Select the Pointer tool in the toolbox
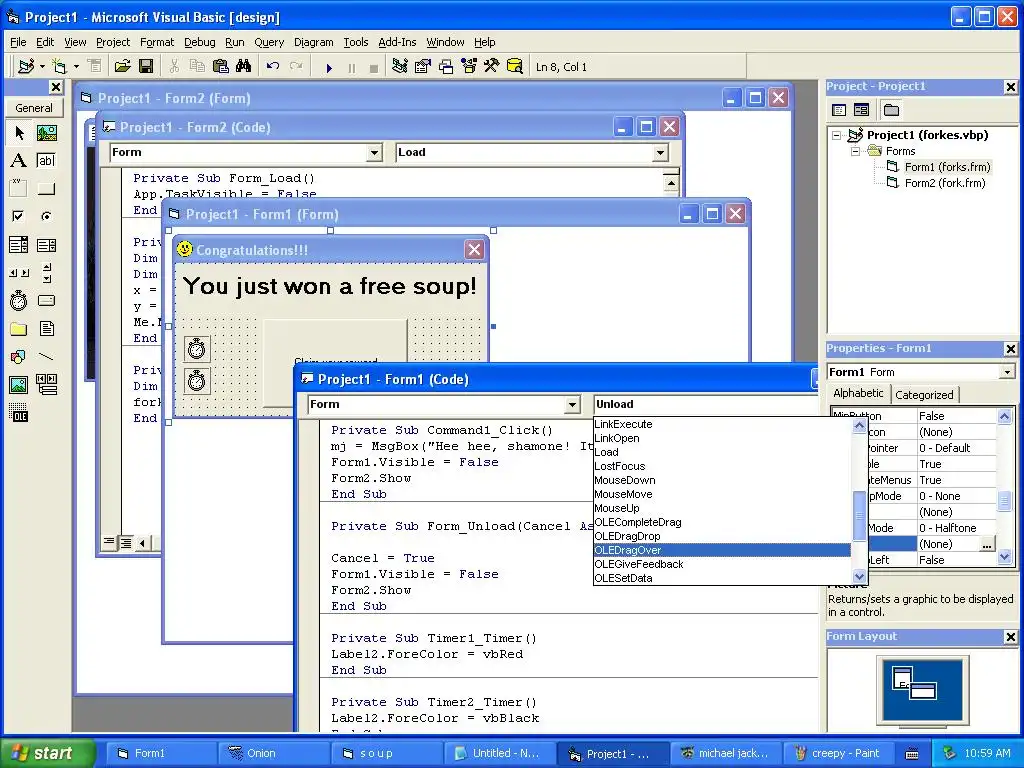This screenshot has width=1024, height=768. tap(19, 133)
